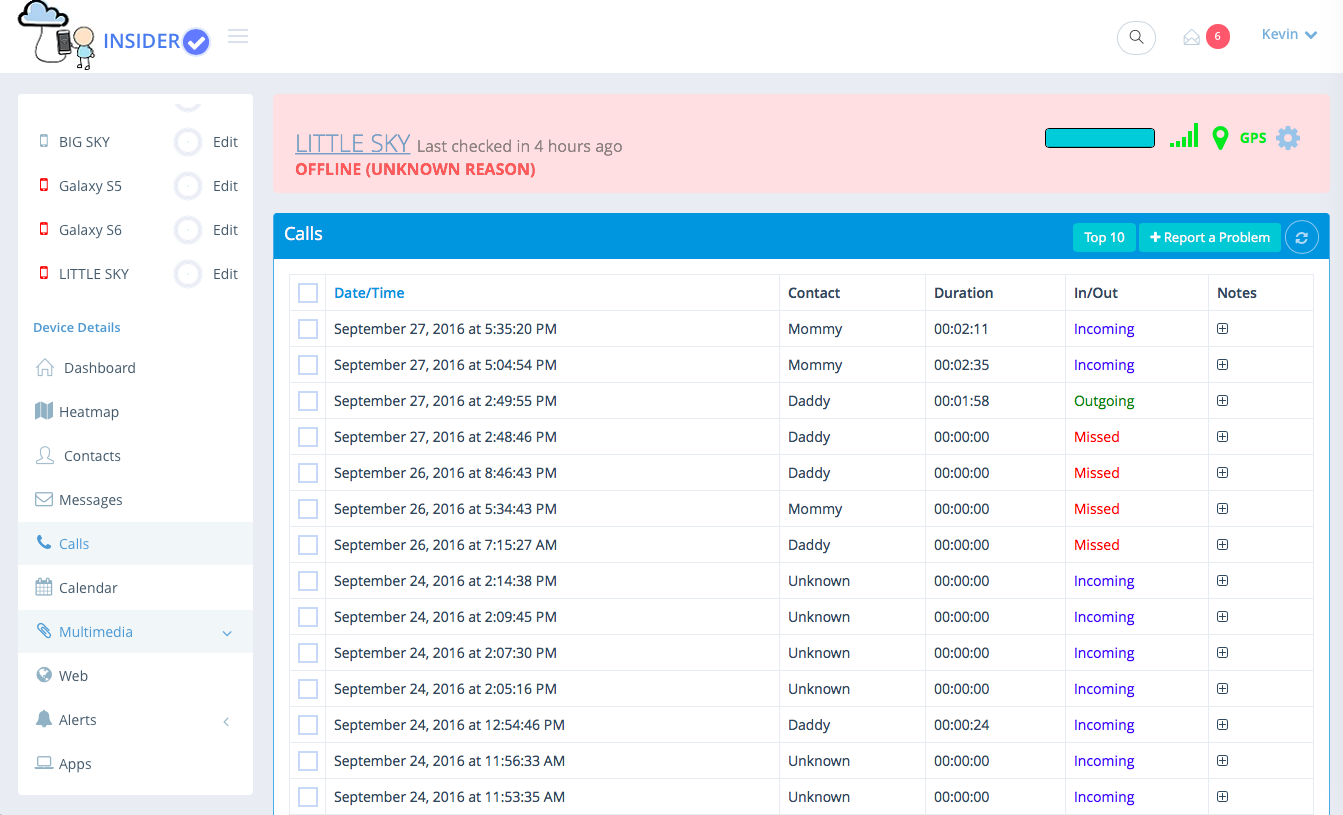Click the Insider logo in header
1343x815 pixels.
point(114,36)
